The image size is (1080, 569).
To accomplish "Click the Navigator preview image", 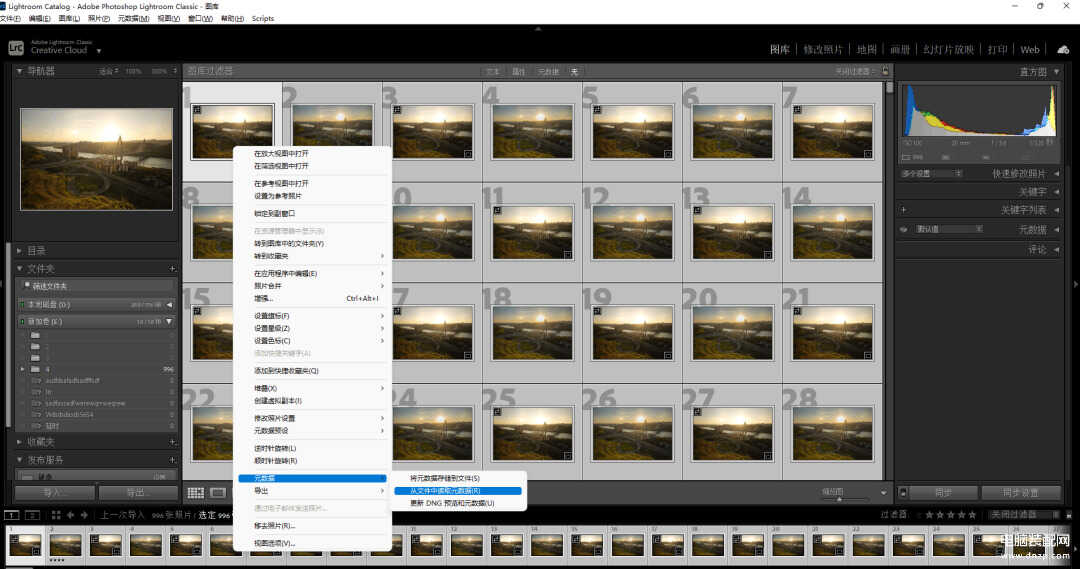I will click(x=96, y=159).
